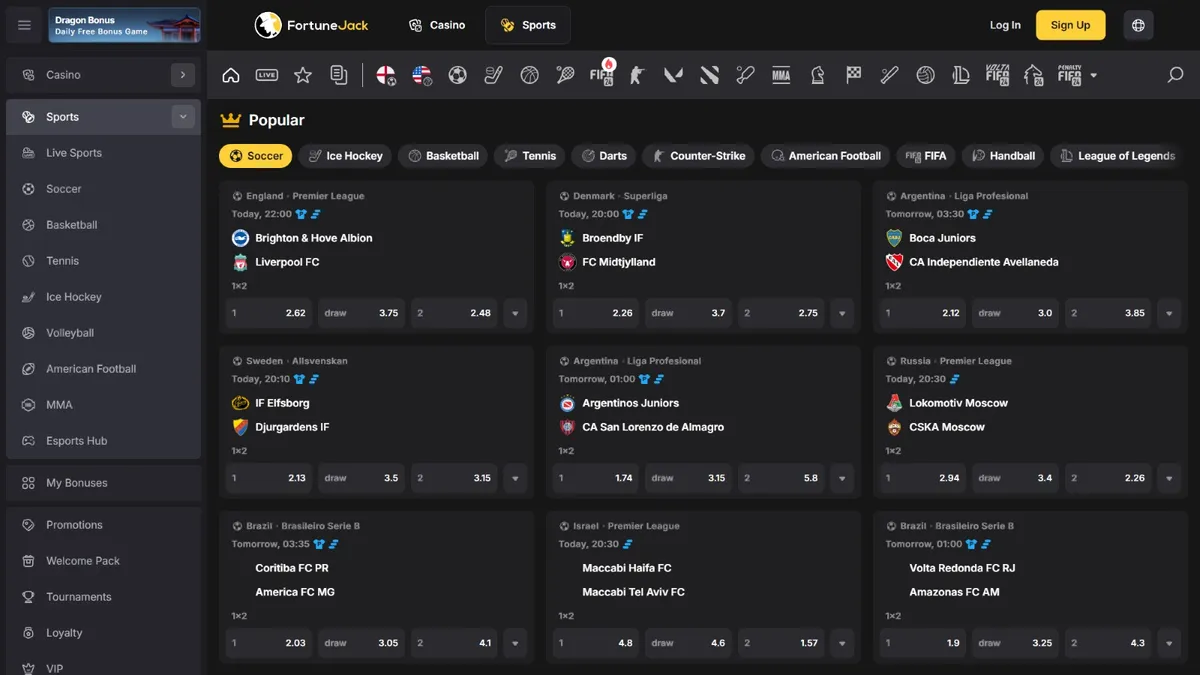Toggle the League of Legends filter chip
The image size is (1200, 675).
coord(1114,155)
